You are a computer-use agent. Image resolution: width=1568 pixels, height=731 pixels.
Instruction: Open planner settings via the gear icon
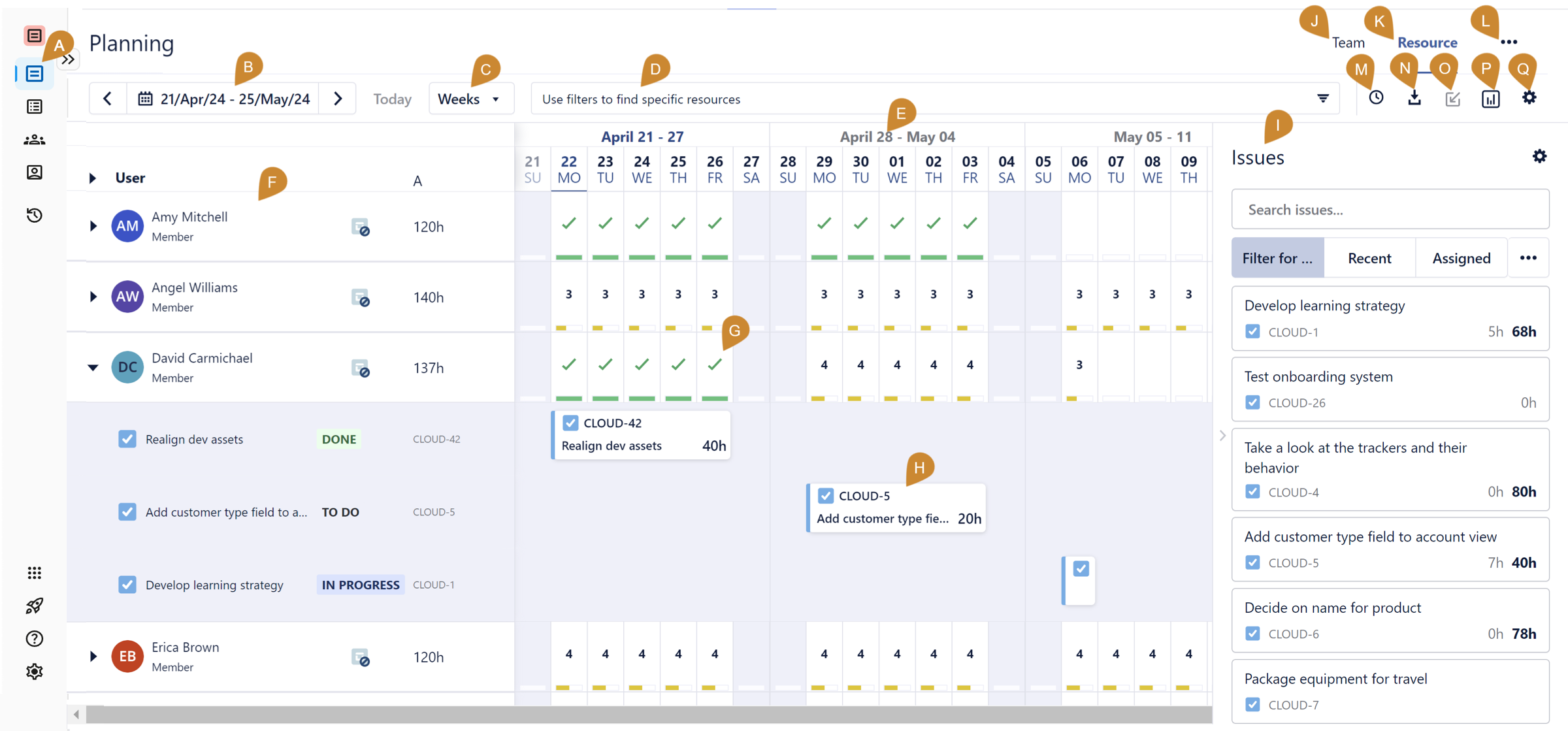(x=1529, y=97)
